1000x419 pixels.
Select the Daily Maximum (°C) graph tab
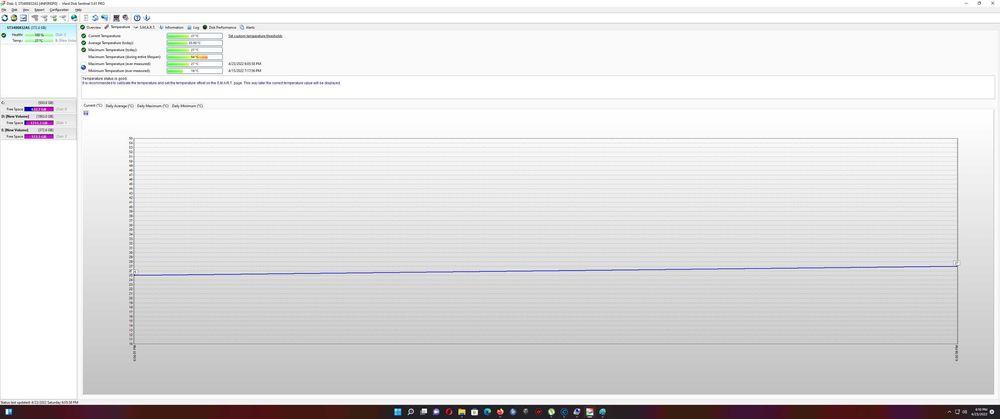152,105
